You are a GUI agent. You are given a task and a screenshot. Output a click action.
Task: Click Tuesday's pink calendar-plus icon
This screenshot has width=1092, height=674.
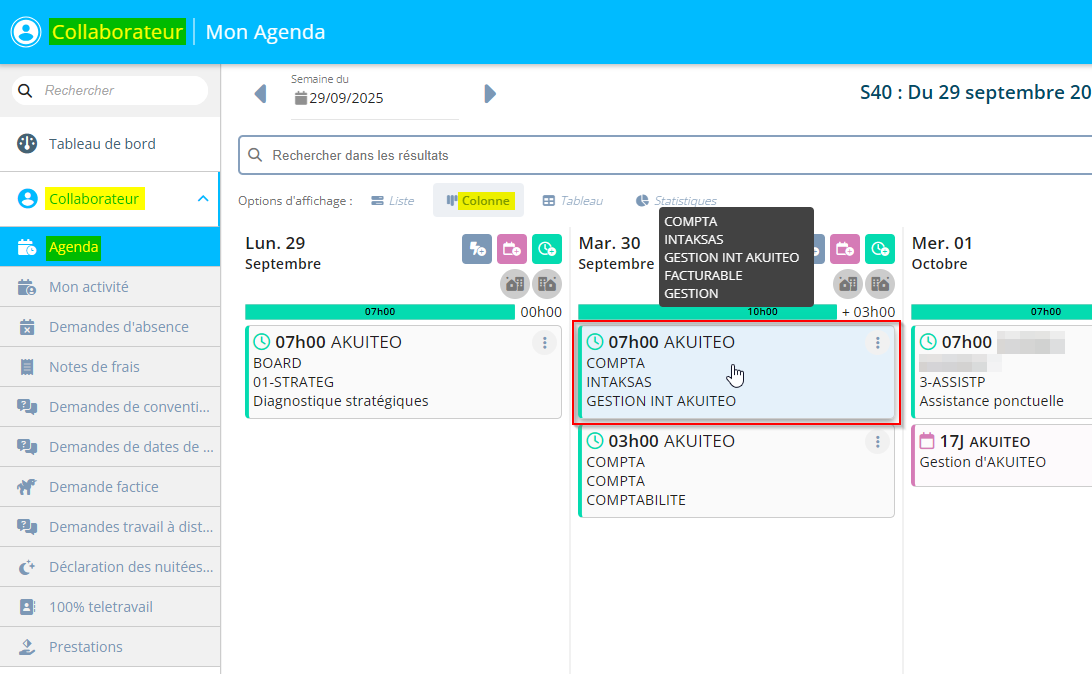click(x=845, y=250)
